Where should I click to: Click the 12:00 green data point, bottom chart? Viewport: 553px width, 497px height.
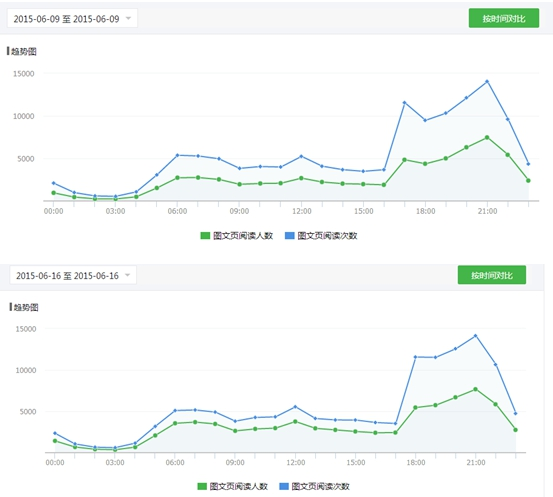click(295, 422)
